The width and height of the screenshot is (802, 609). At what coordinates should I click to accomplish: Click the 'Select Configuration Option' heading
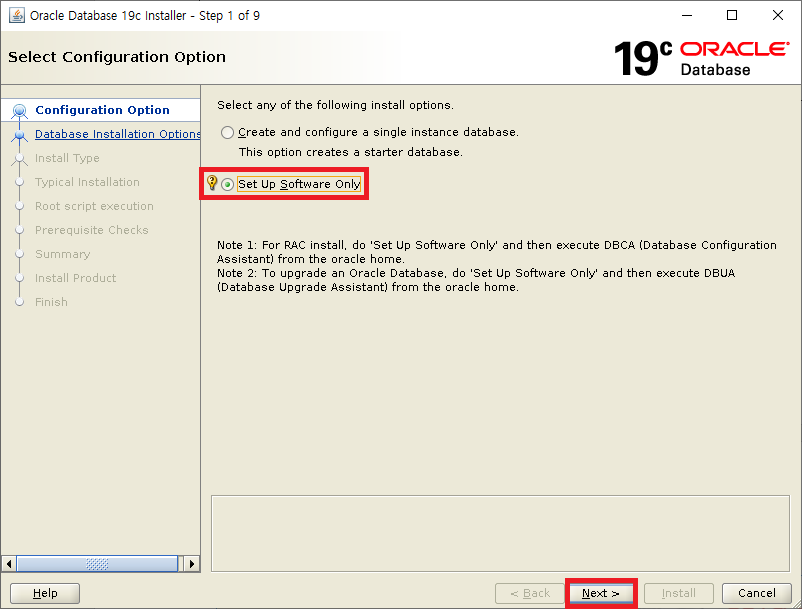click(117, 57)
